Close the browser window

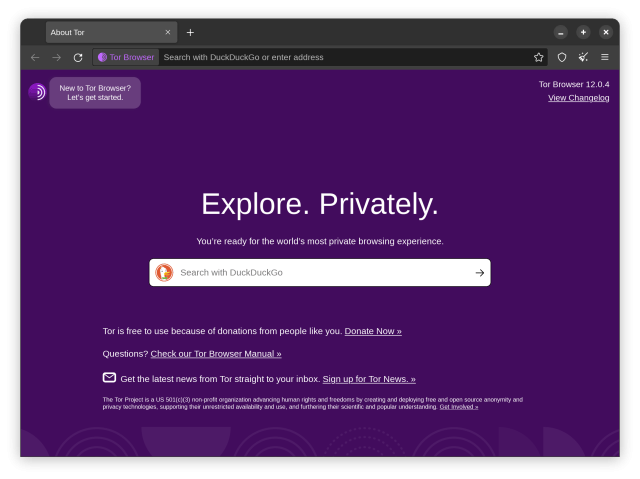click(x=606, y=32)
